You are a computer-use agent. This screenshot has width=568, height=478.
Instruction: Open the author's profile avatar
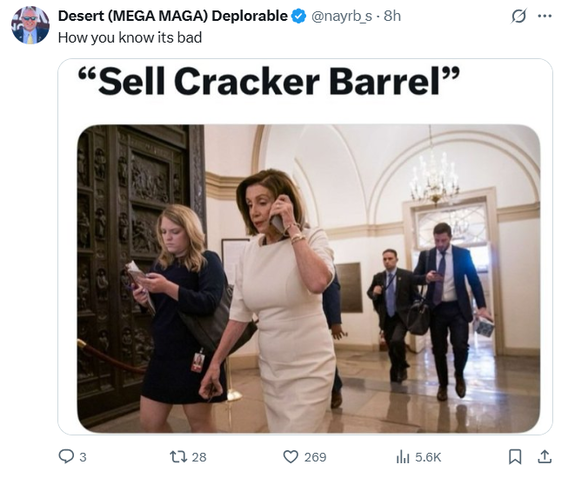pyautogui.click(x=30, y=25)
